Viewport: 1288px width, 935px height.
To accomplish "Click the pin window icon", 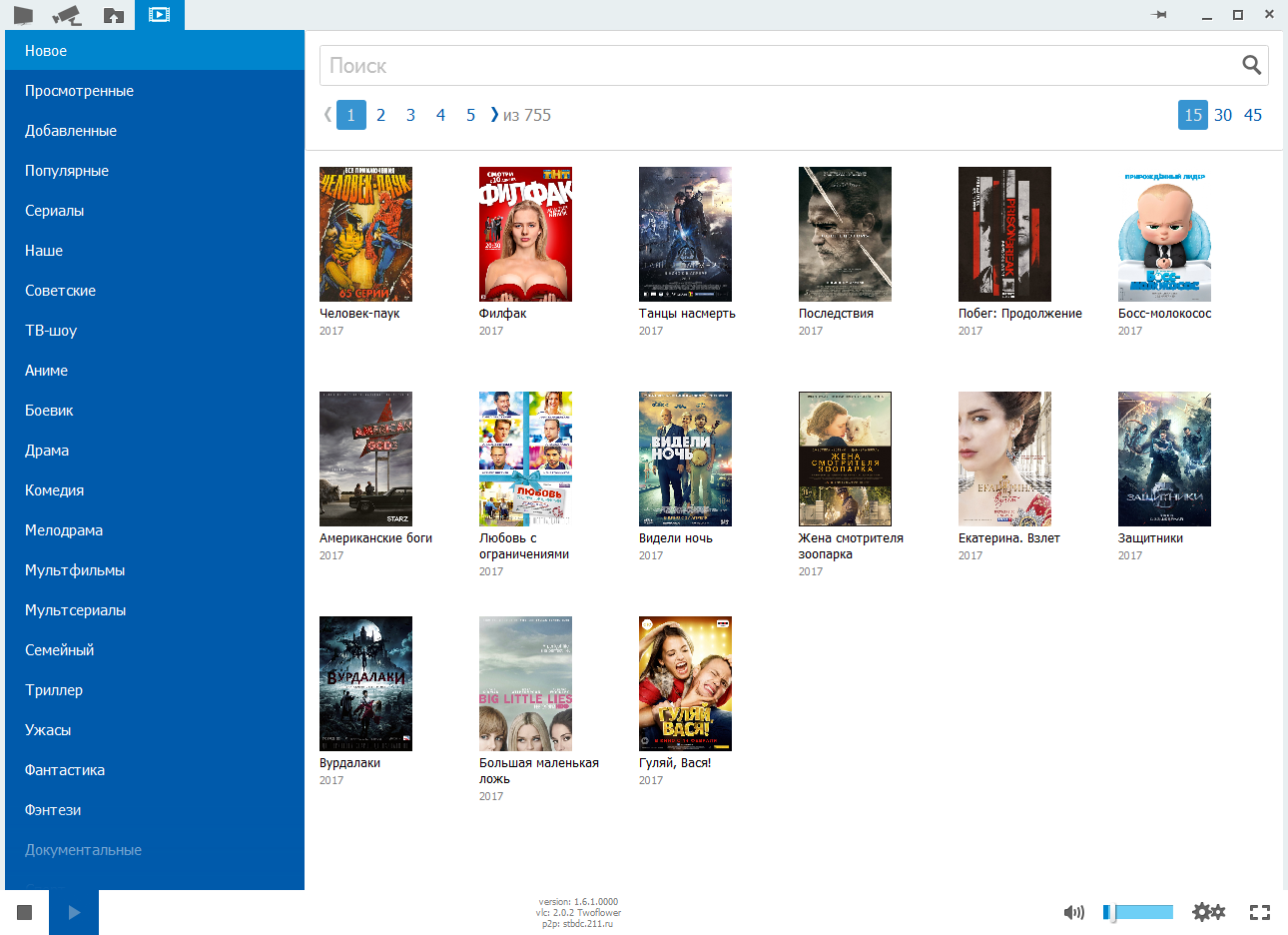I will [1159, 15].
